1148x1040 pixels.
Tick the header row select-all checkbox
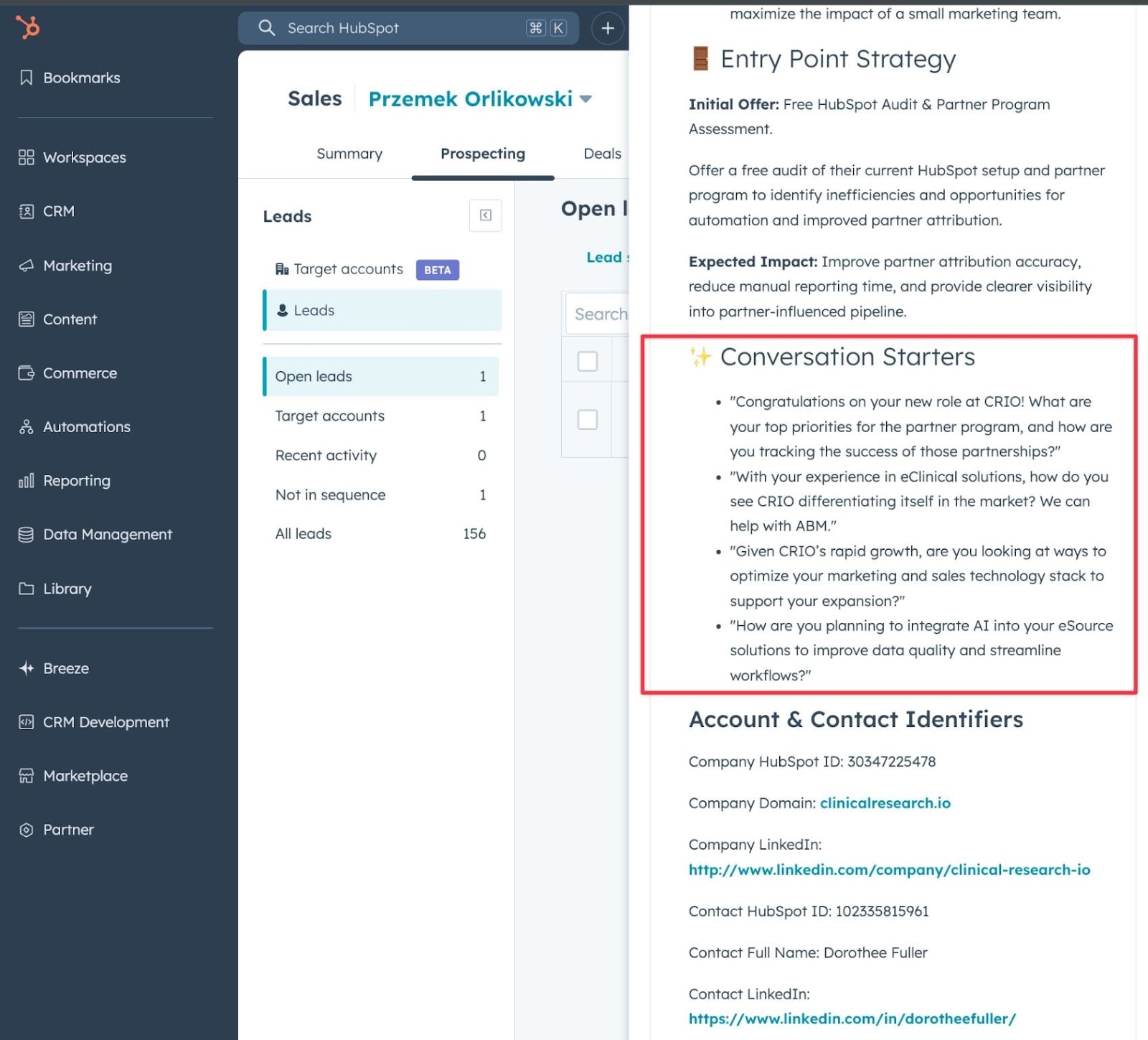pos(588,361)
